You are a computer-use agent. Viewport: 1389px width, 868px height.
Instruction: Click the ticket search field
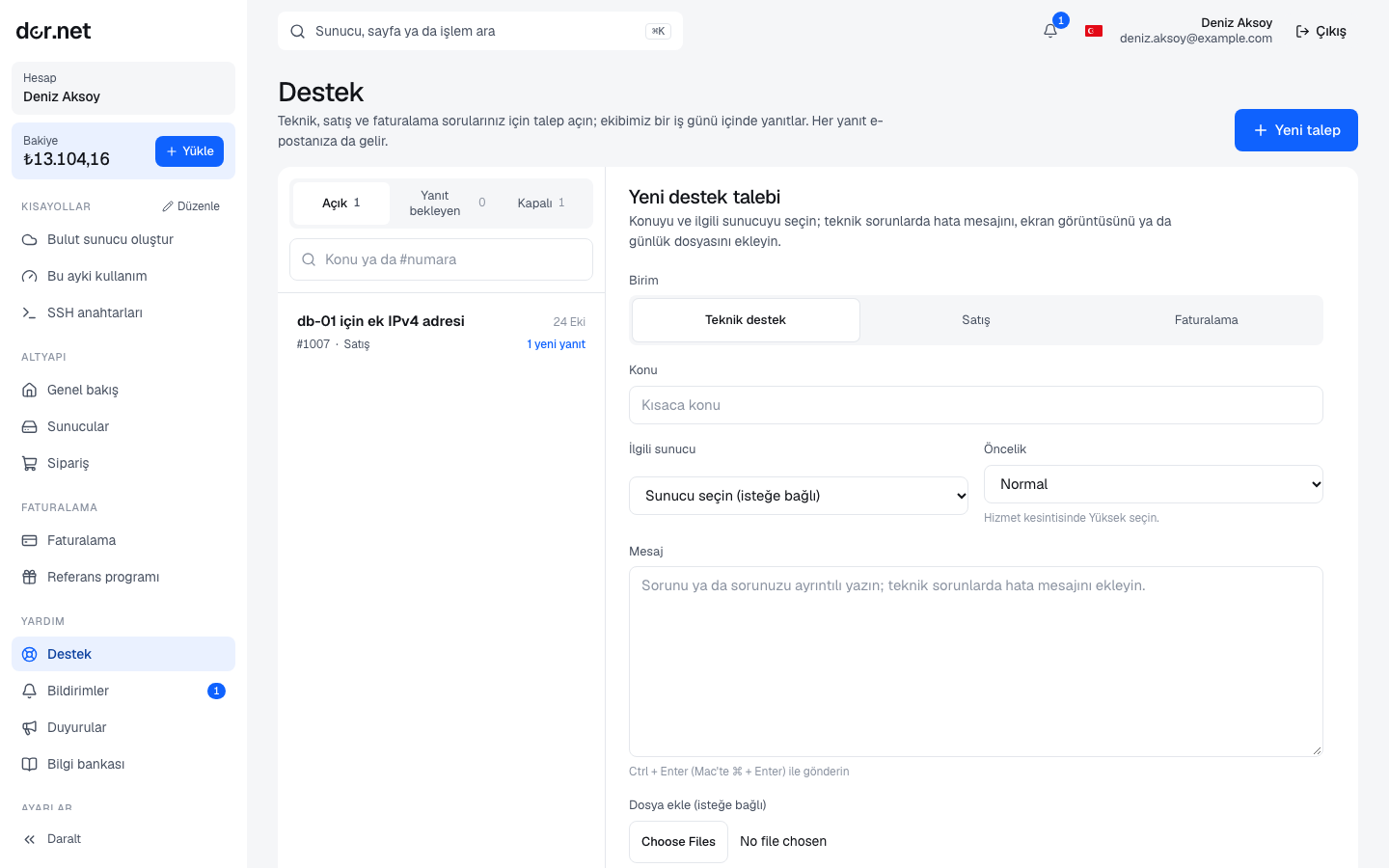pos(441,259)
